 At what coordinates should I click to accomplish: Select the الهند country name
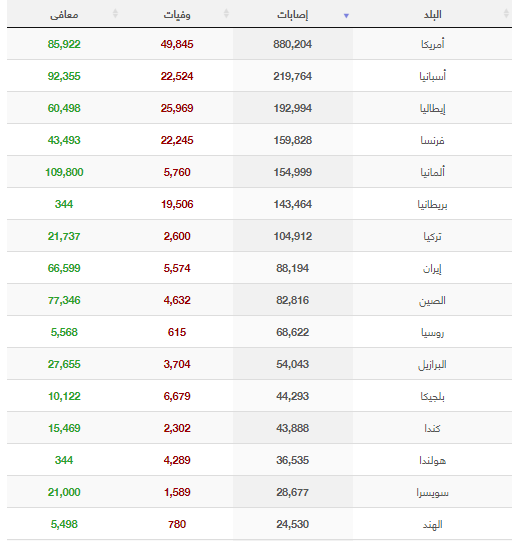click(x=433, y=525)
